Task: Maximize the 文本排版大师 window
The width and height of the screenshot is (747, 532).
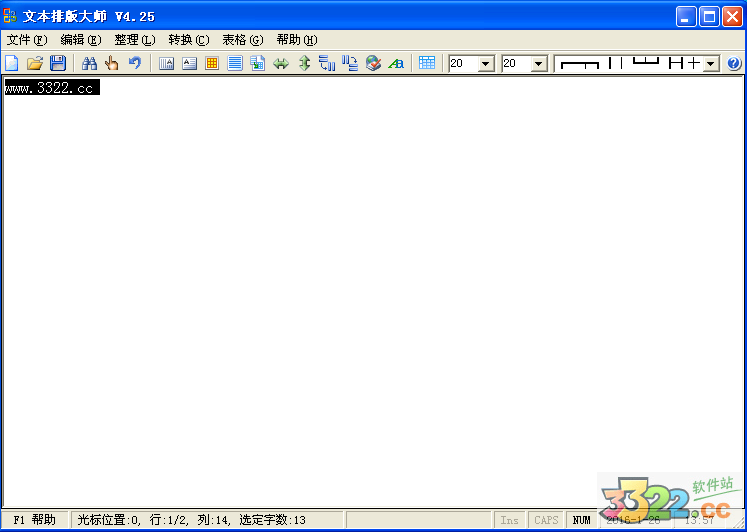Action: (x=709, y=17)
